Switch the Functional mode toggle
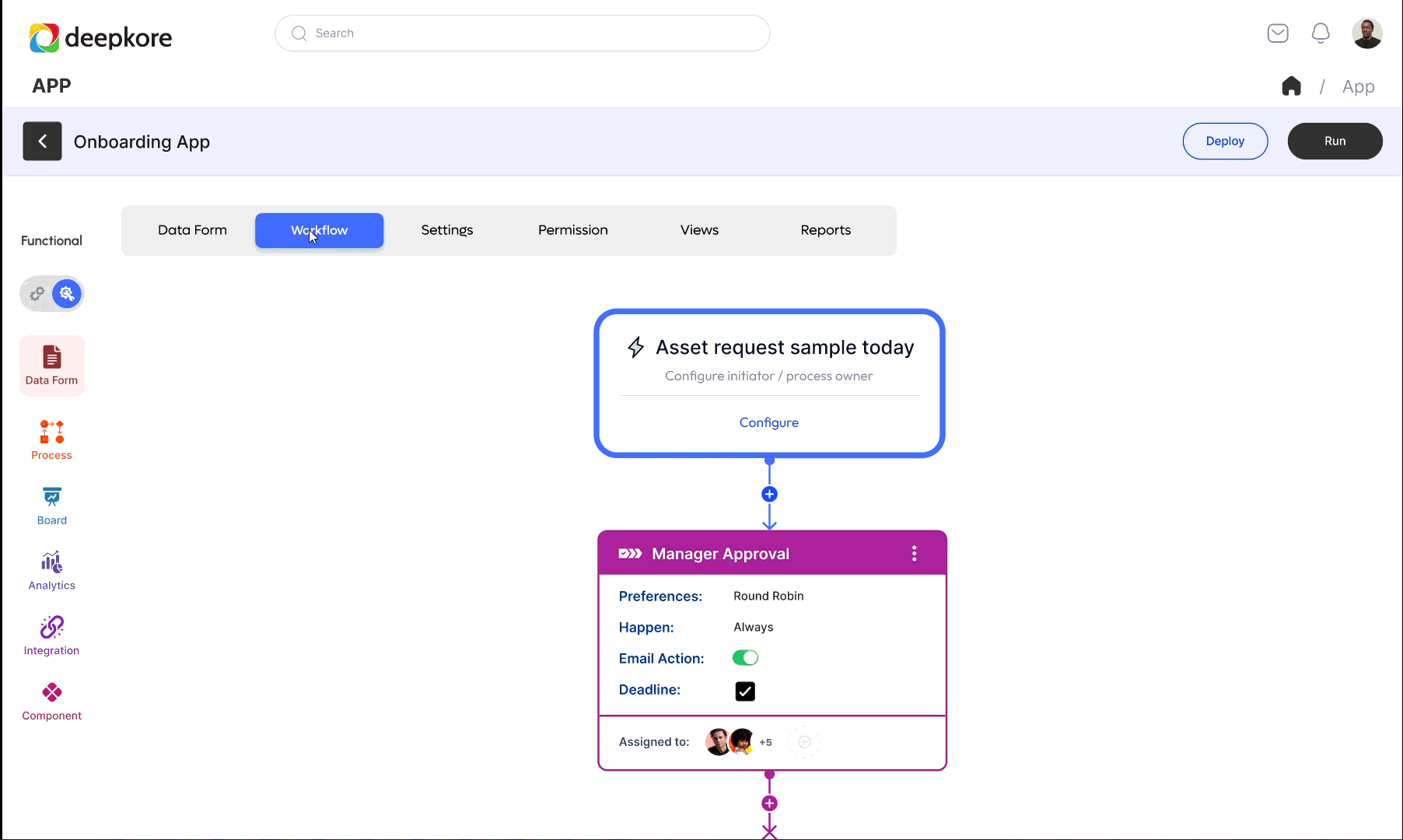 (51, 294)
